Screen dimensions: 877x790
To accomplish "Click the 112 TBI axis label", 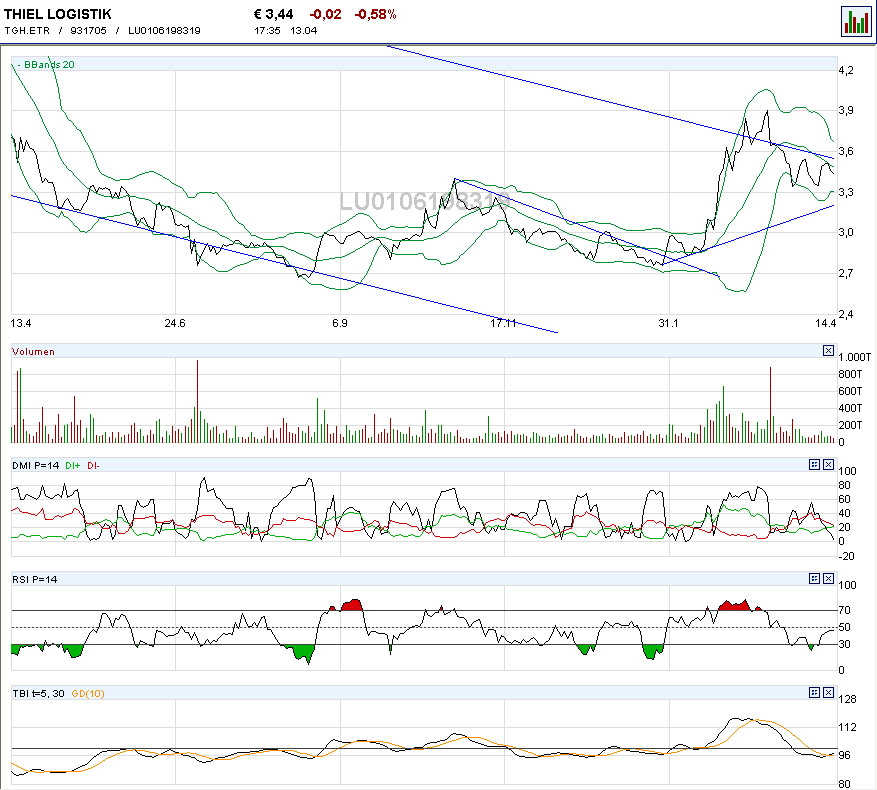I will (847, 727).
